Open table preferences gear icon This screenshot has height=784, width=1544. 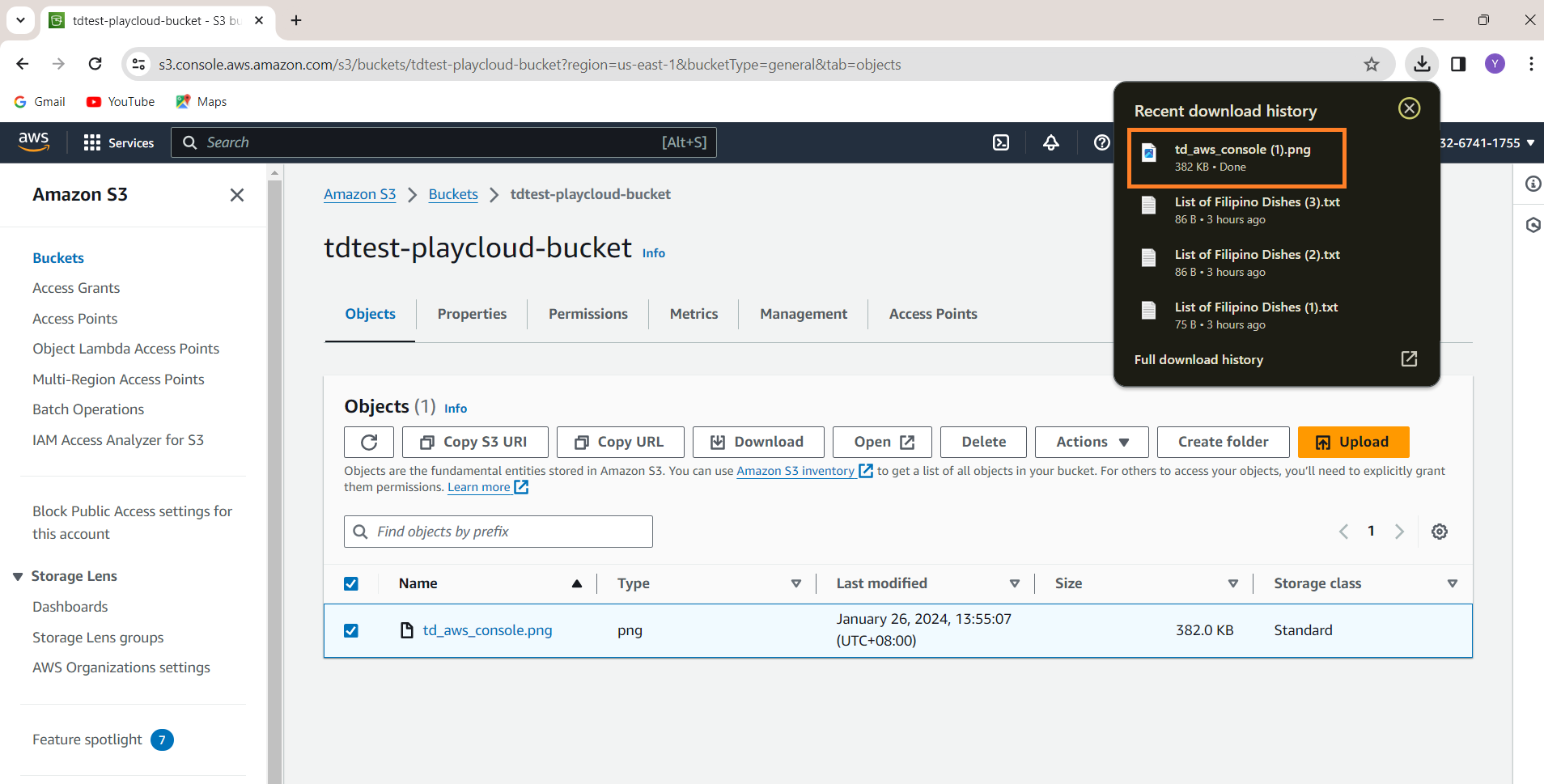coord(1439,532)
